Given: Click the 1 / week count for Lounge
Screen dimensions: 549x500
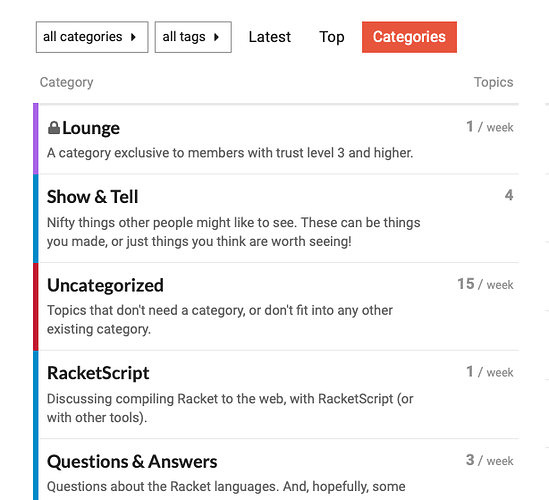Looking at the screenshot, I should pyautogui.click(x=489, y=126).
